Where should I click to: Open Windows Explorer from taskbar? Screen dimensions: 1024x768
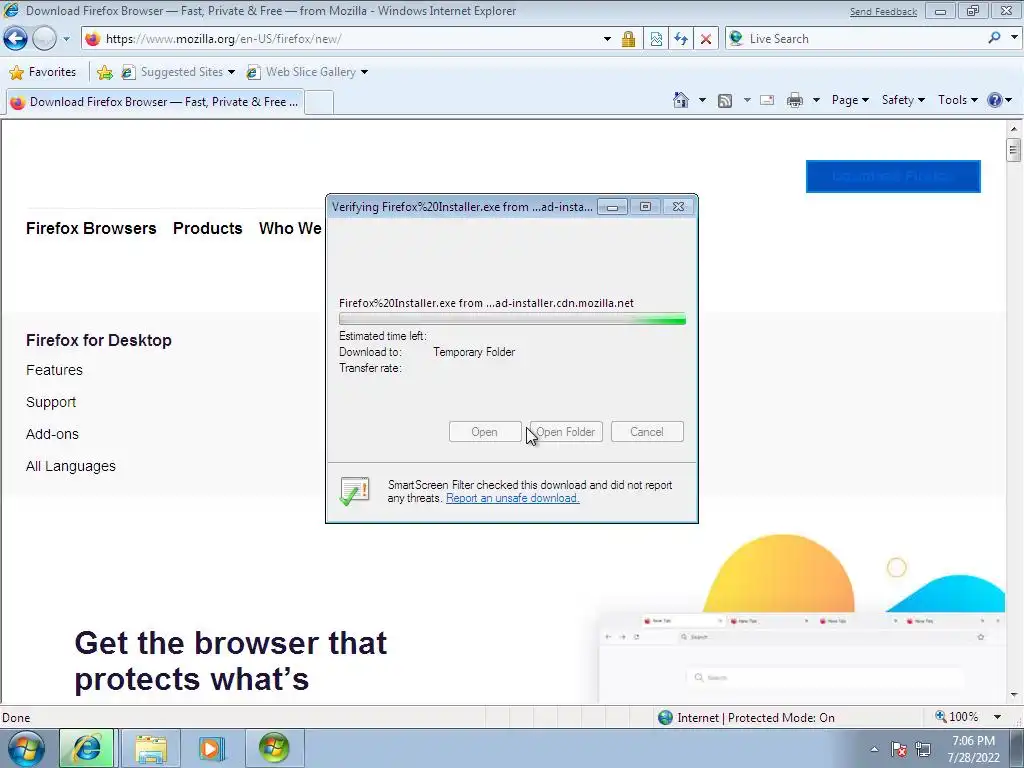(151, 748)
